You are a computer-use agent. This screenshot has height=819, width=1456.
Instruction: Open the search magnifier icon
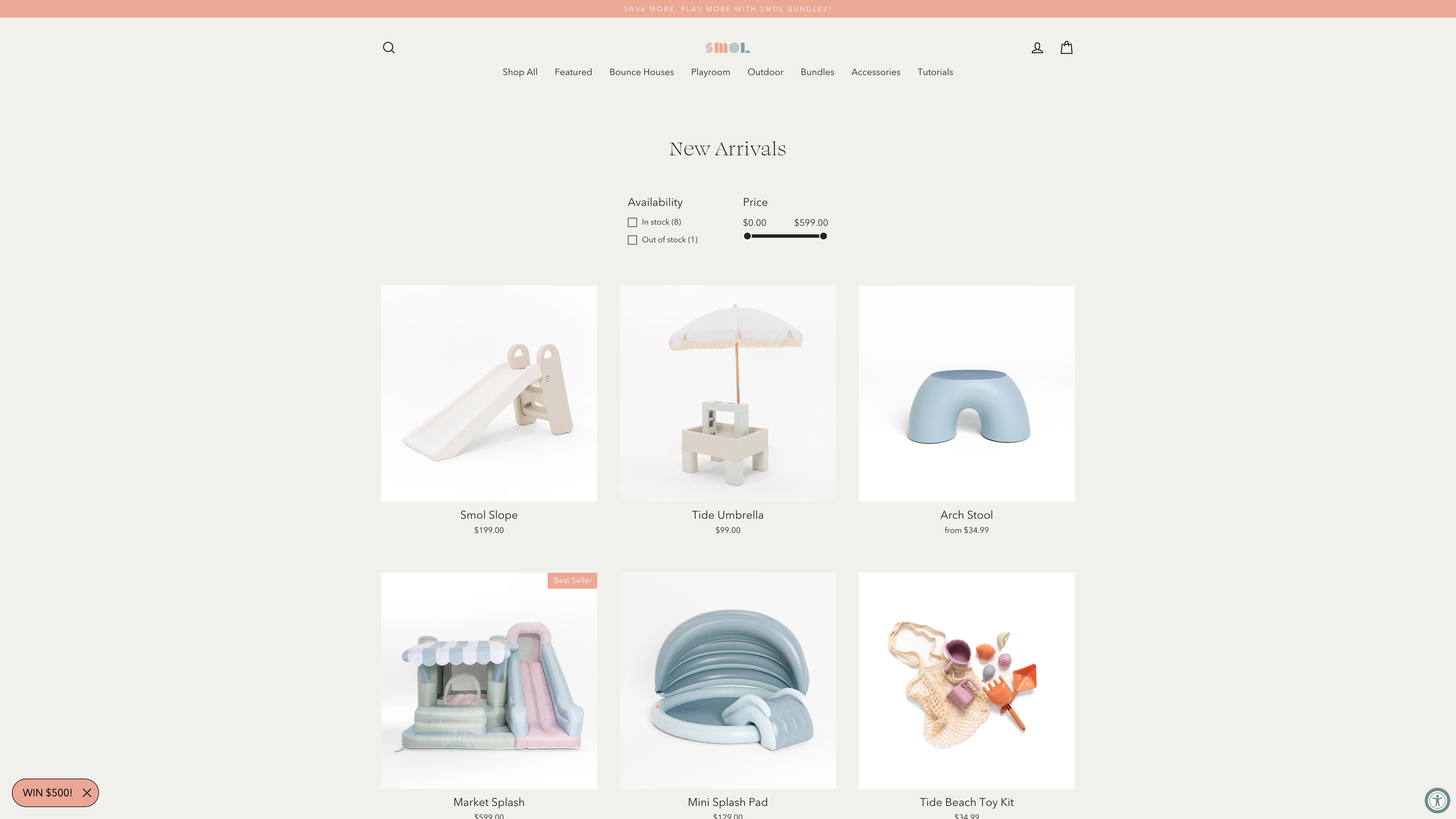point(388,47)
